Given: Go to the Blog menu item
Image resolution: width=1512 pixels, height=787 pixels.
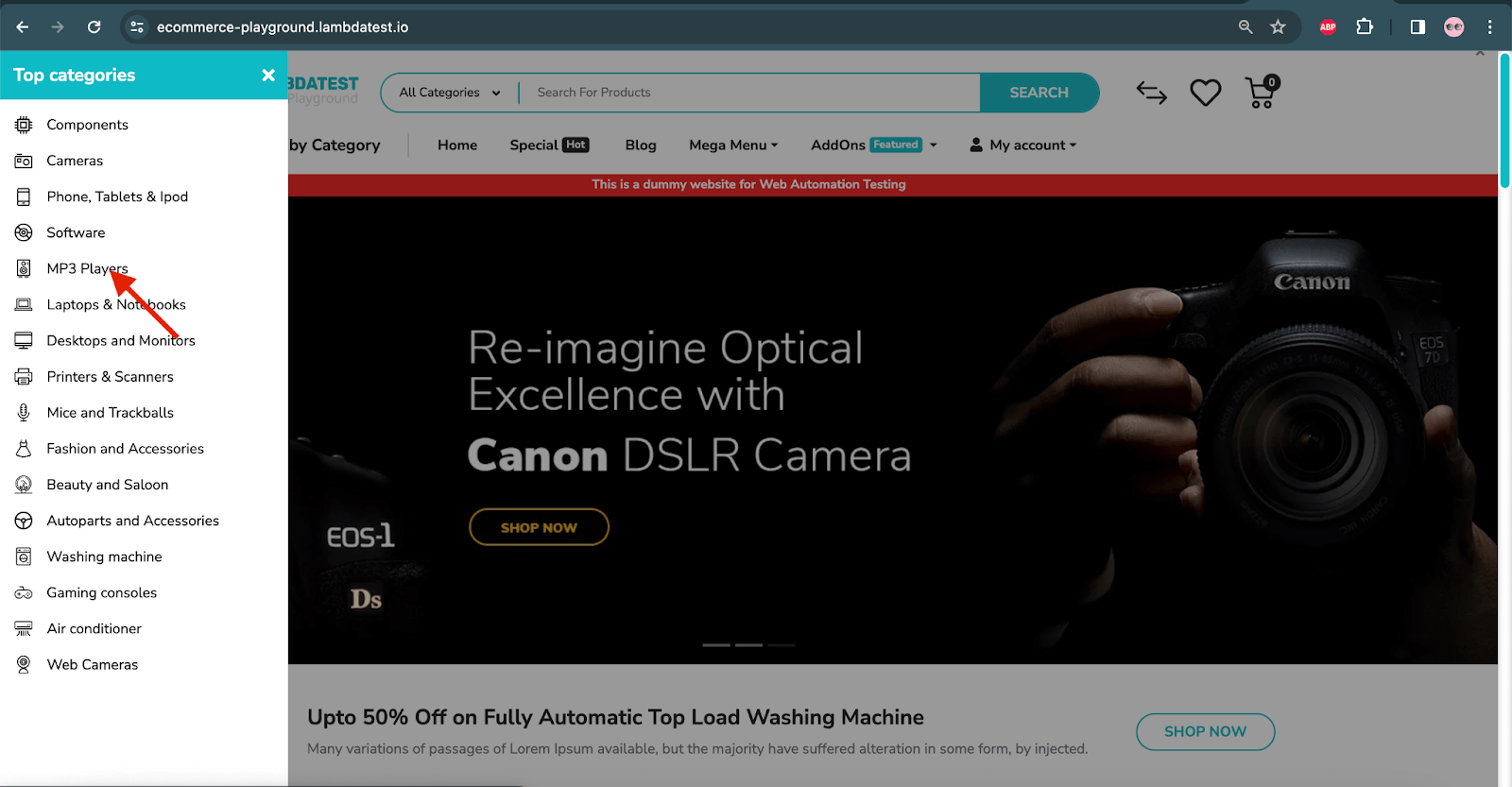Looking at the screenshot, I should 641,145.
